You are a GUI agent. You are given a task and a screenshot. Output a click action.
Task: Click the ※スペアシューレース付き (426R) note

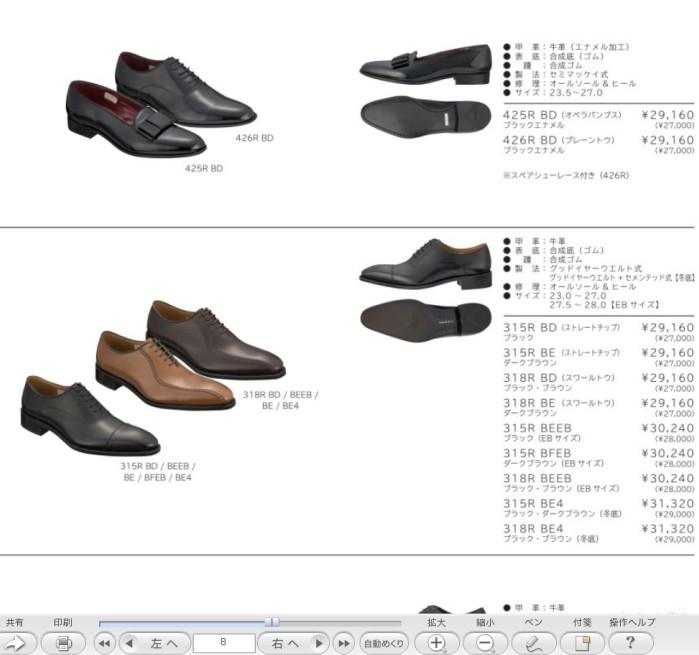pyautogui.click(x=566, y=175)
